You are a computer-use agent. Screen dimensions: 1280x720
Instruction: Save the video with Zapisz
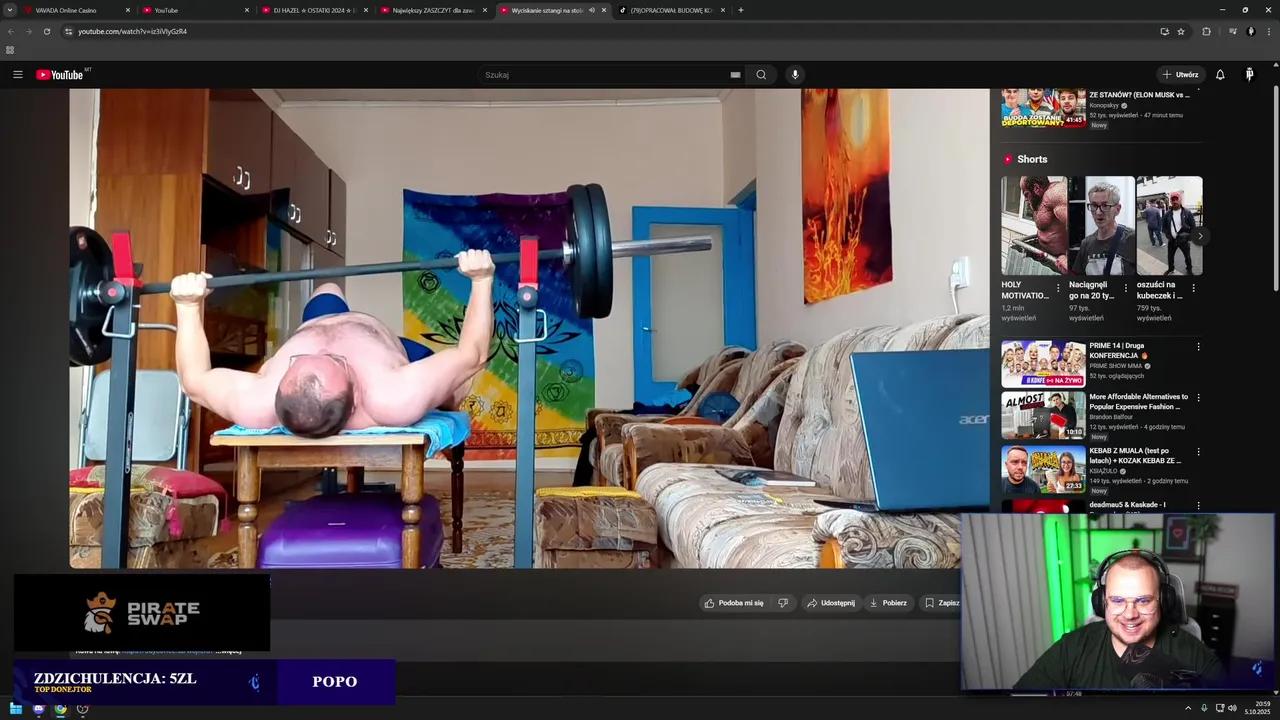click(x=942, y=603)
